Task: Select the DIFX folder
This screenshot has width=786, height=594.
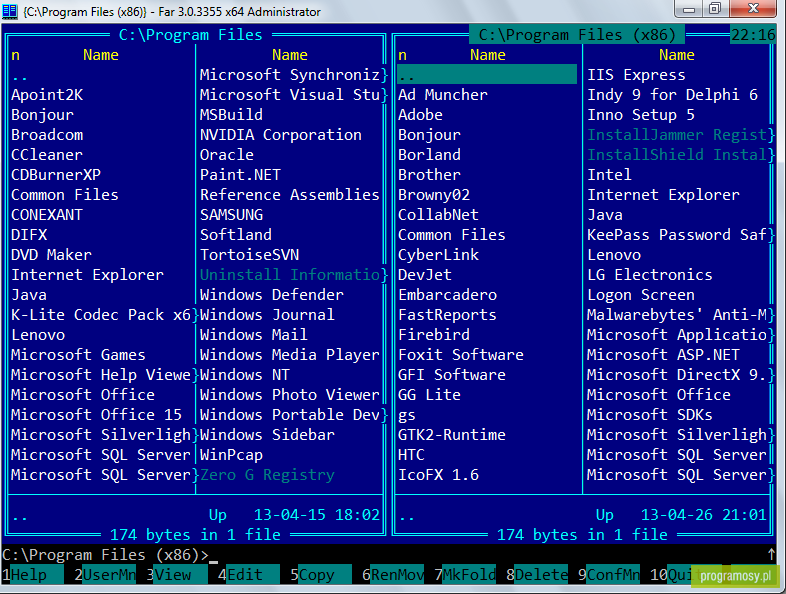Action: tap(29, 235)
